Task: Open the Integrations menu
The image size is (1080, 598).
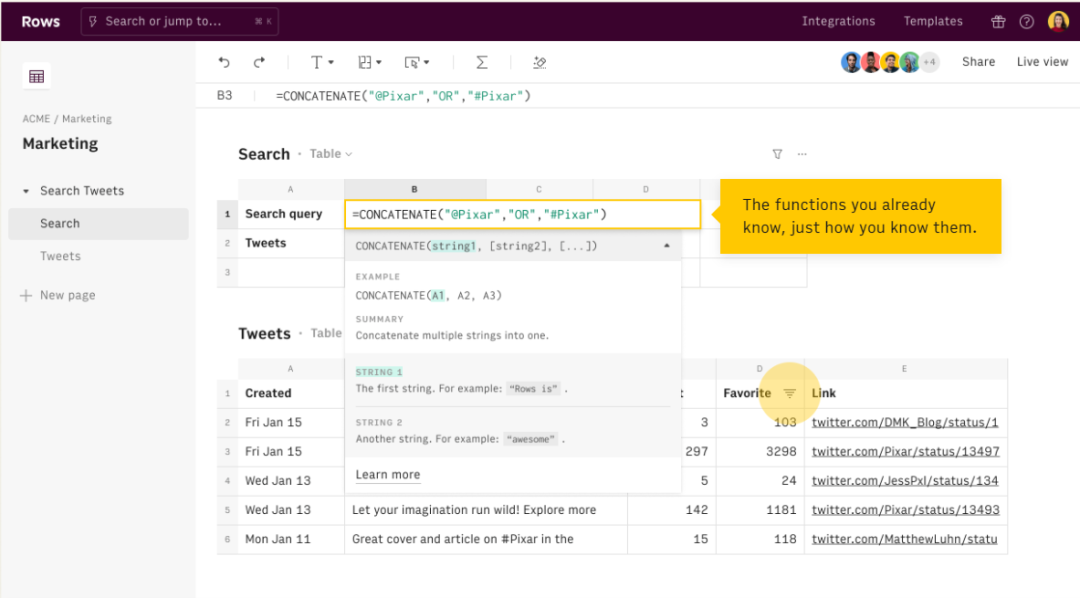Action: pos(838,21)
